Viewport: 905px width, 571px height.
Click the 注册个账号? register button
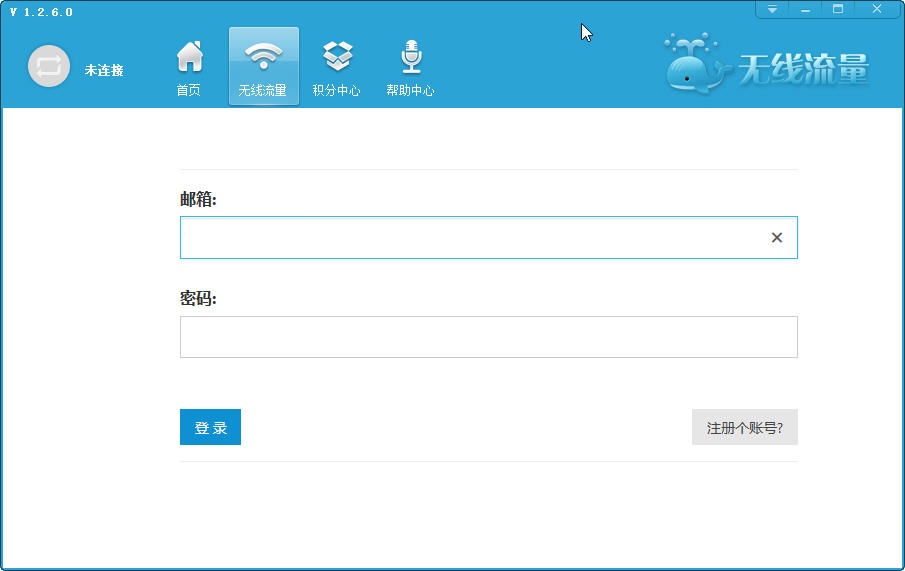coord(745,427)
